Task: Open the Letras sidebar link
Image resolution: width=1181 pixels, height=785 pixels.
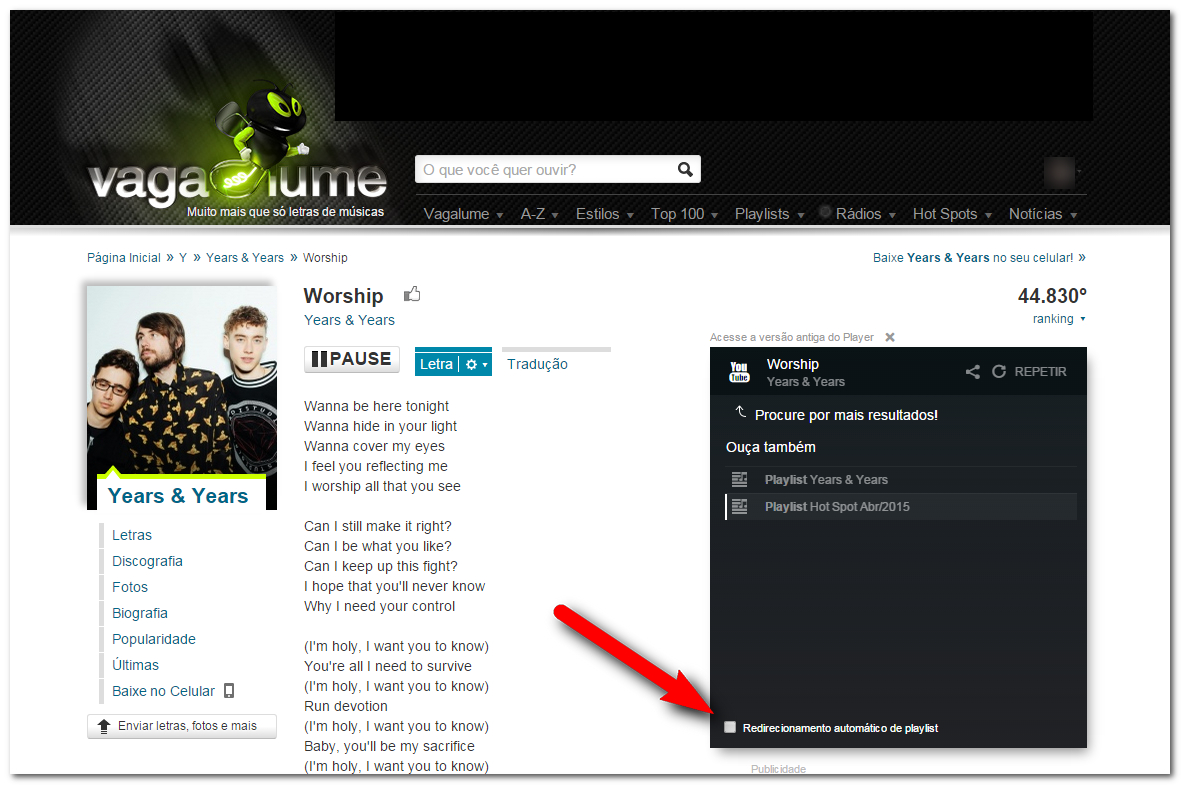Action: tap(132, 535)
